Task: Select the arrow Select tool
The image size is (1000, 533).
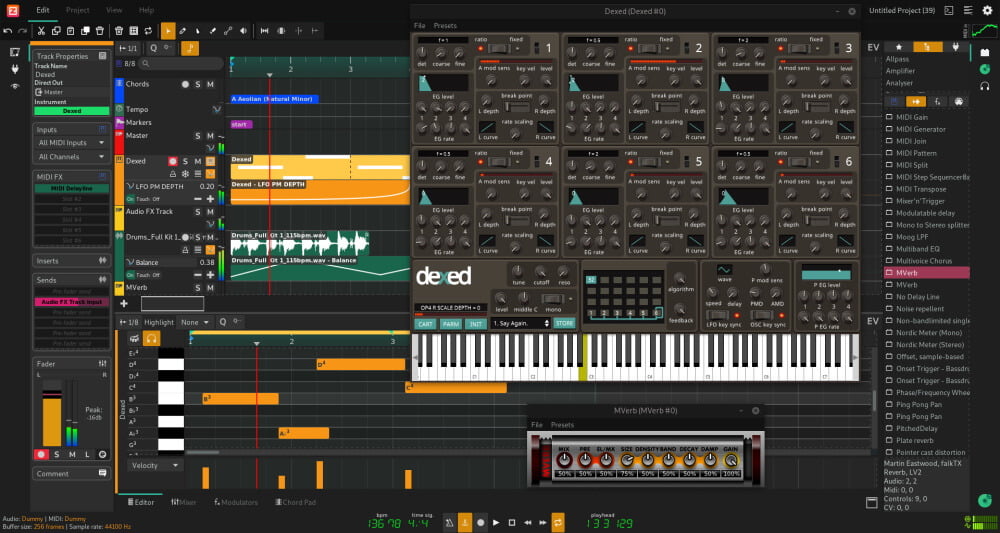Action: tap(168, 31)
